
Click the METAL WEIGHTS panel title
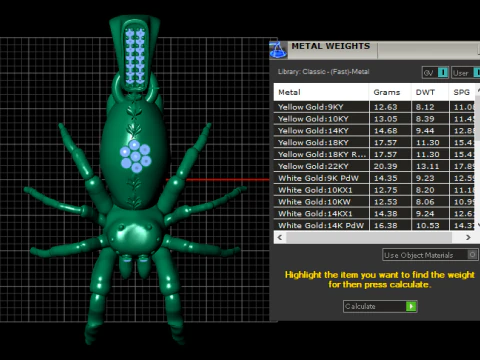point(331,46)
